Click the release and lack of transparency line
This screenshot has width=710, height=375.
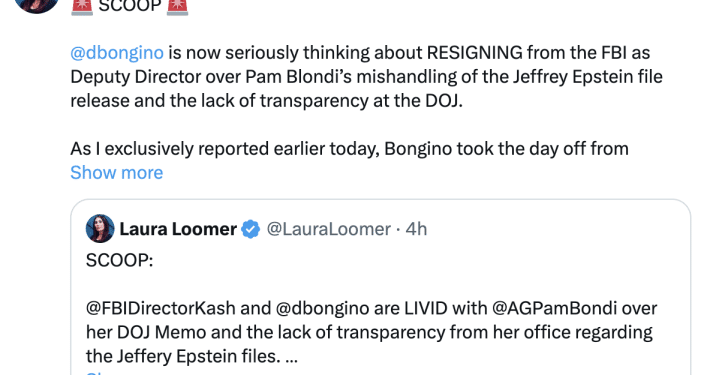[266, 101]
